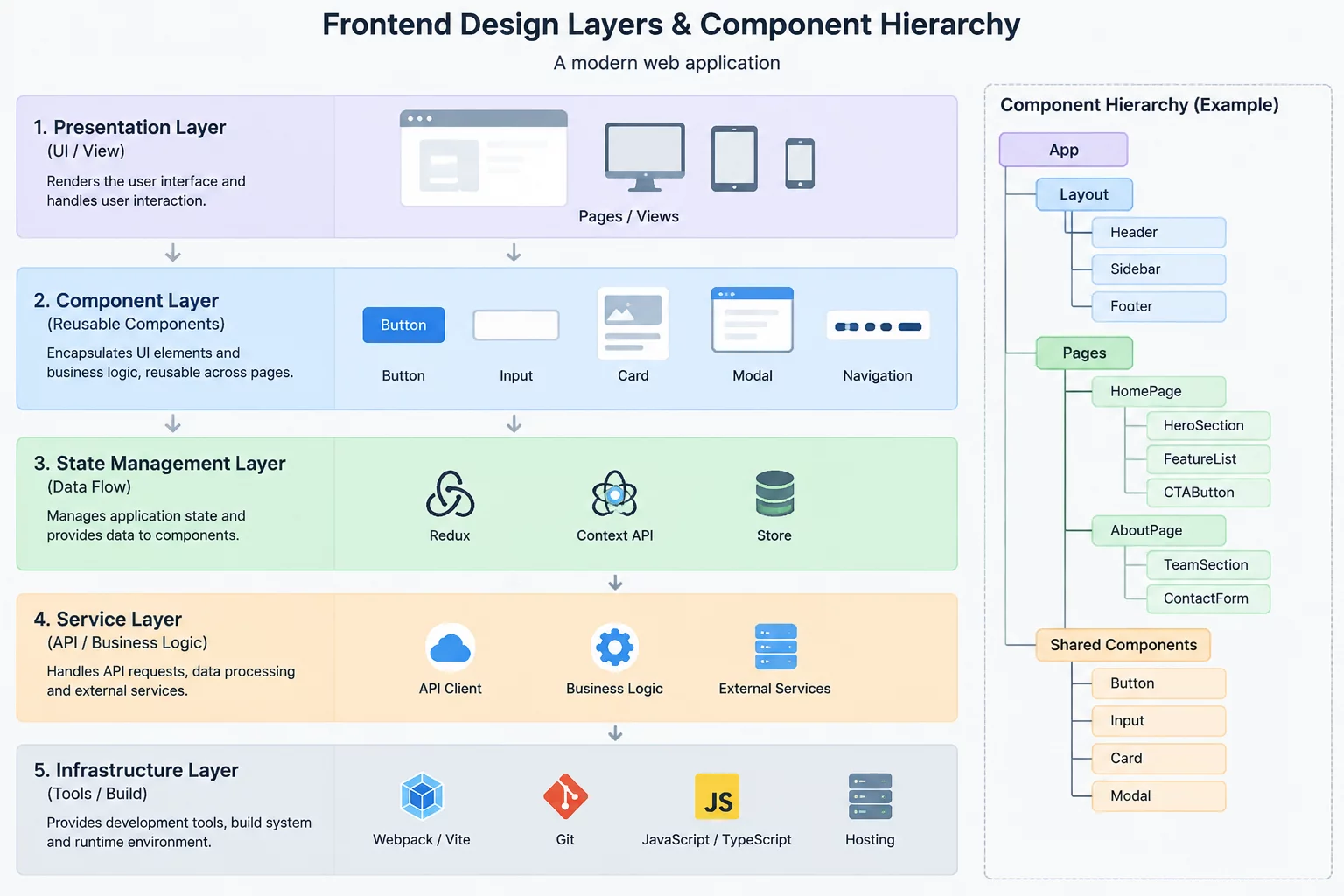Select the Modal window icon in Component Layer
Screen dimensions: 1344x896
[752, 319]
